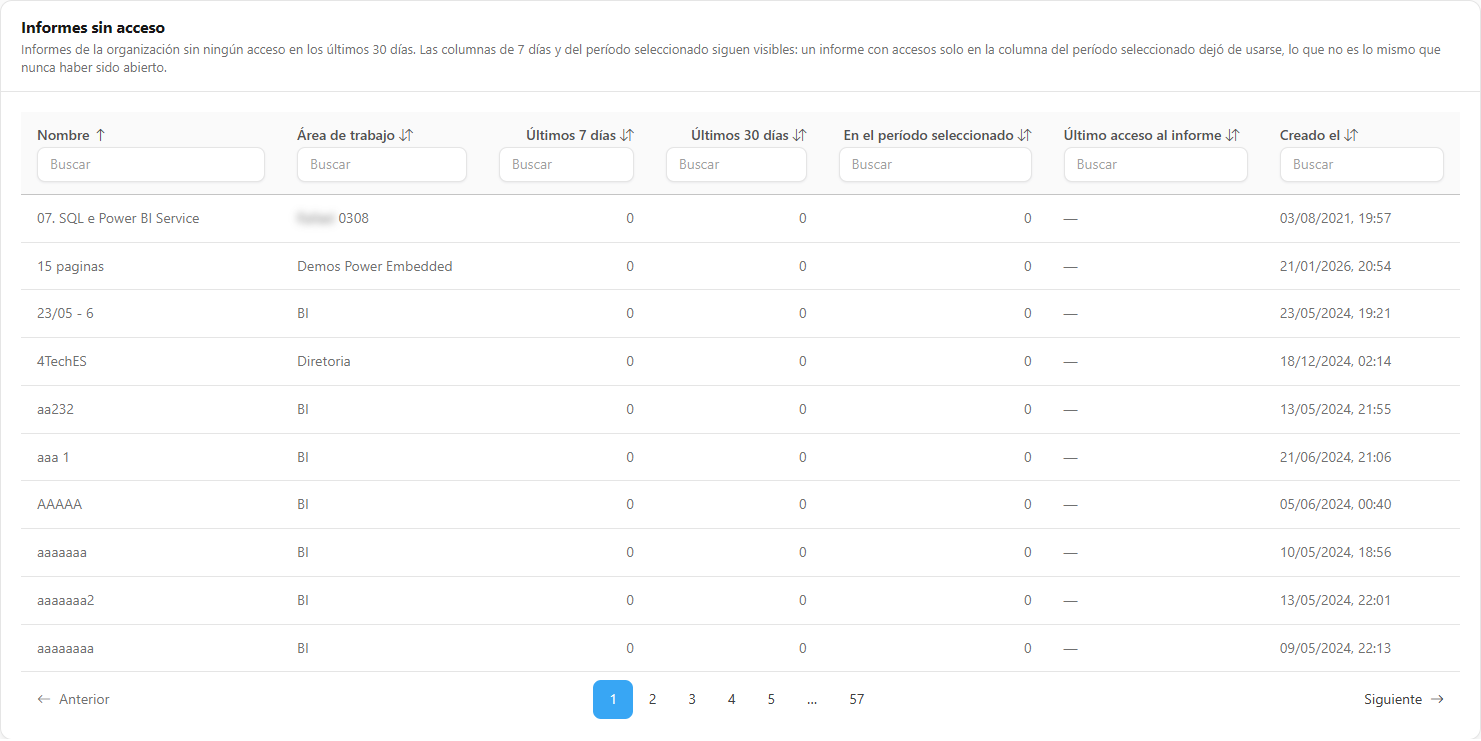Click the report name 23/05 - 6
Viewport: 1481px width, 741px height.
click(65, 314)
